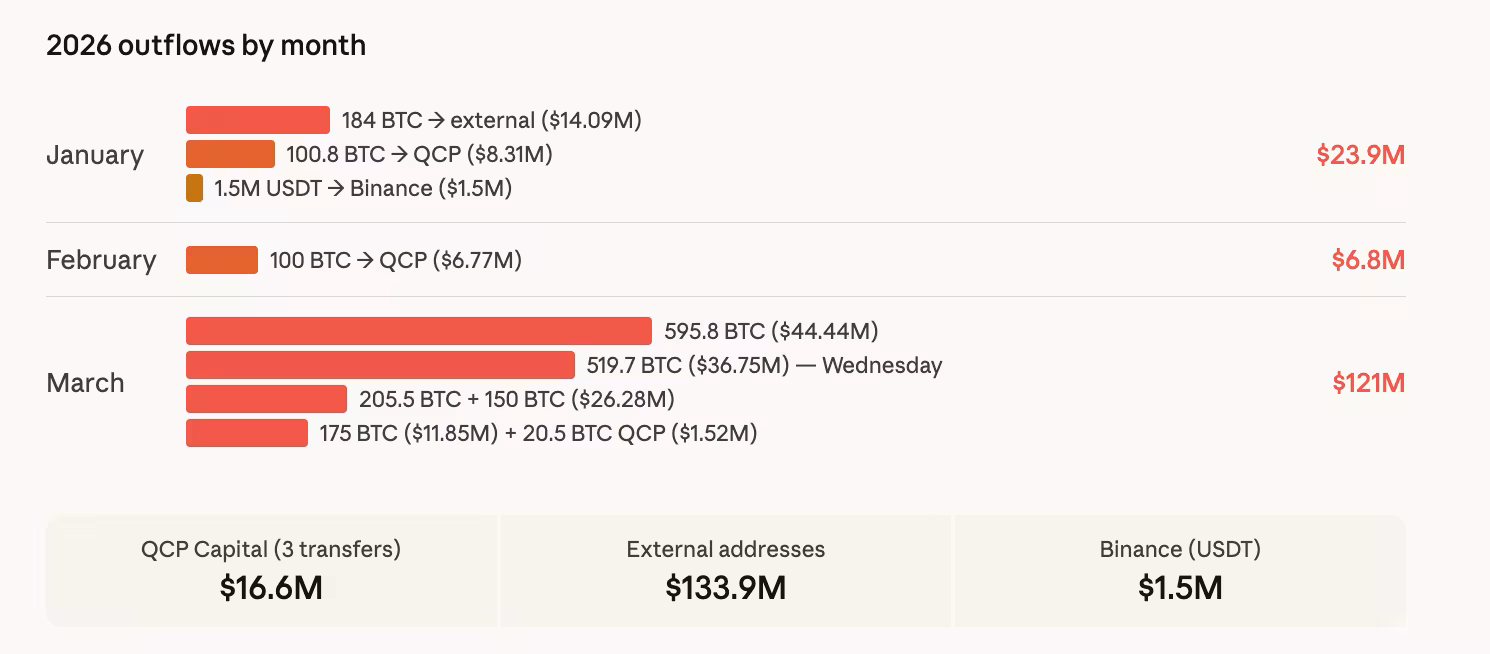Click the January 100.8 BTC QCP bar

tap(230, 154)
